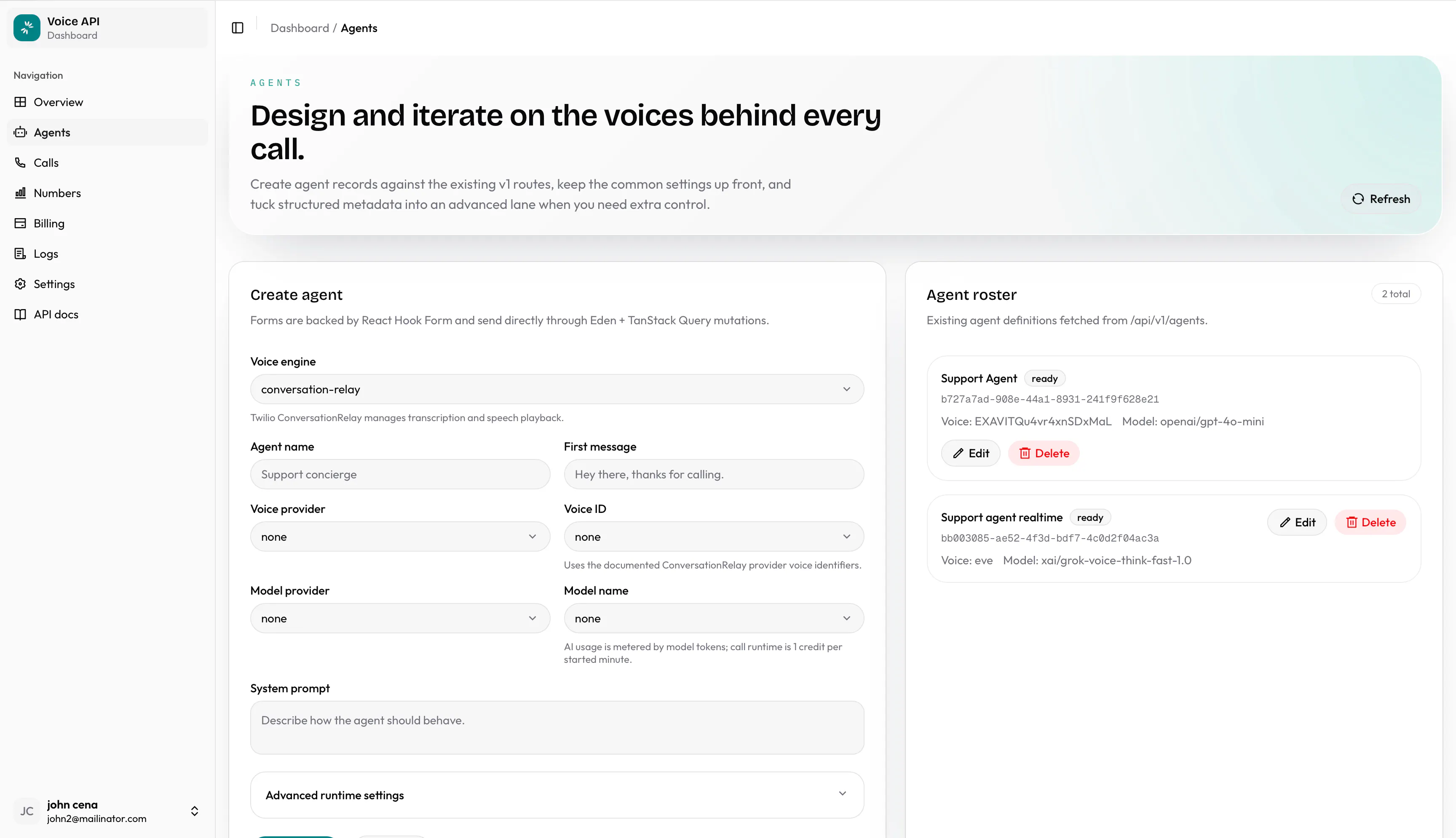1456x838 pixels.
Task: Open API docs in navigation
Action: point(107,314)
